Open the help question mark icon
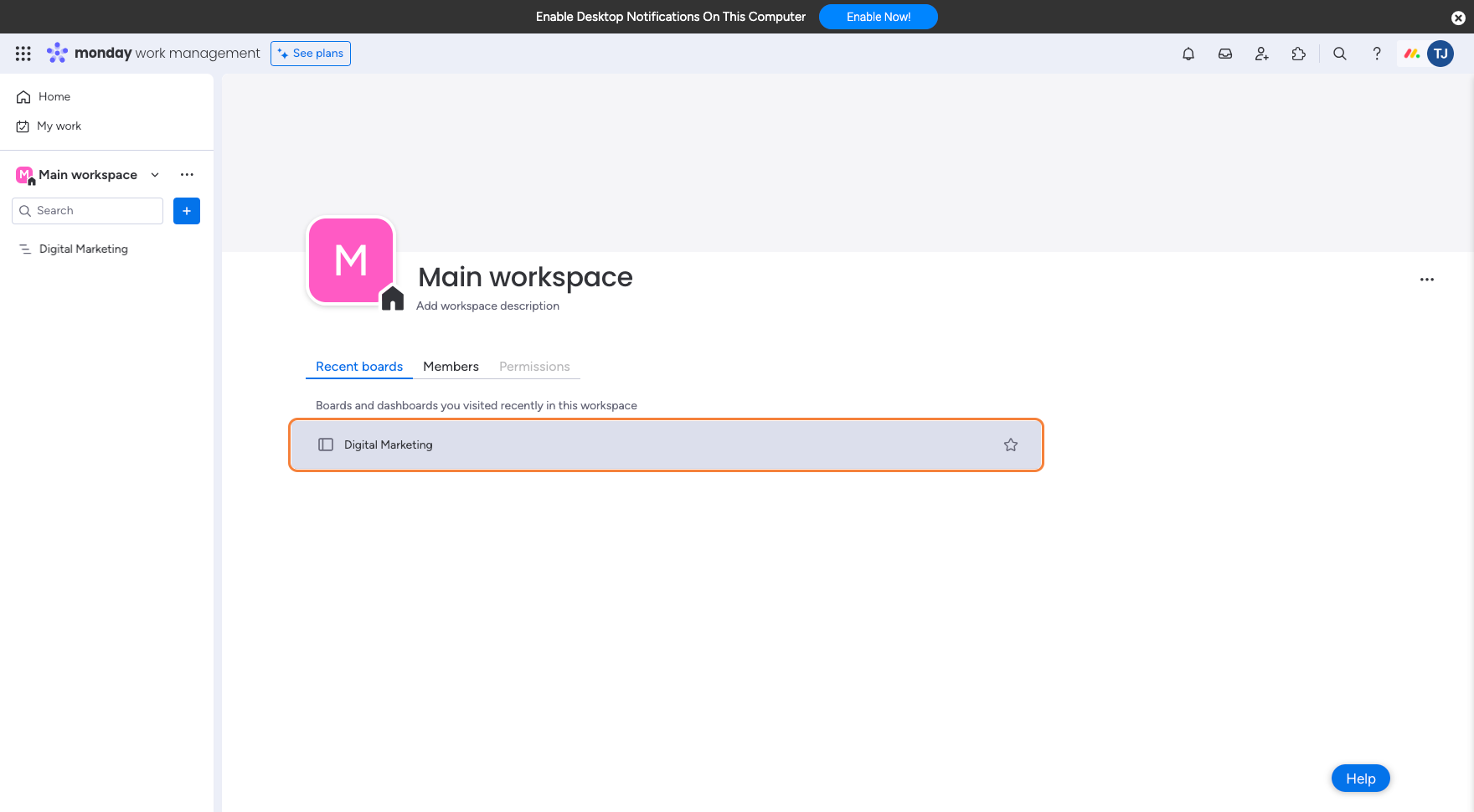This screenshot has width=1474, height=812. point(1376,54)
